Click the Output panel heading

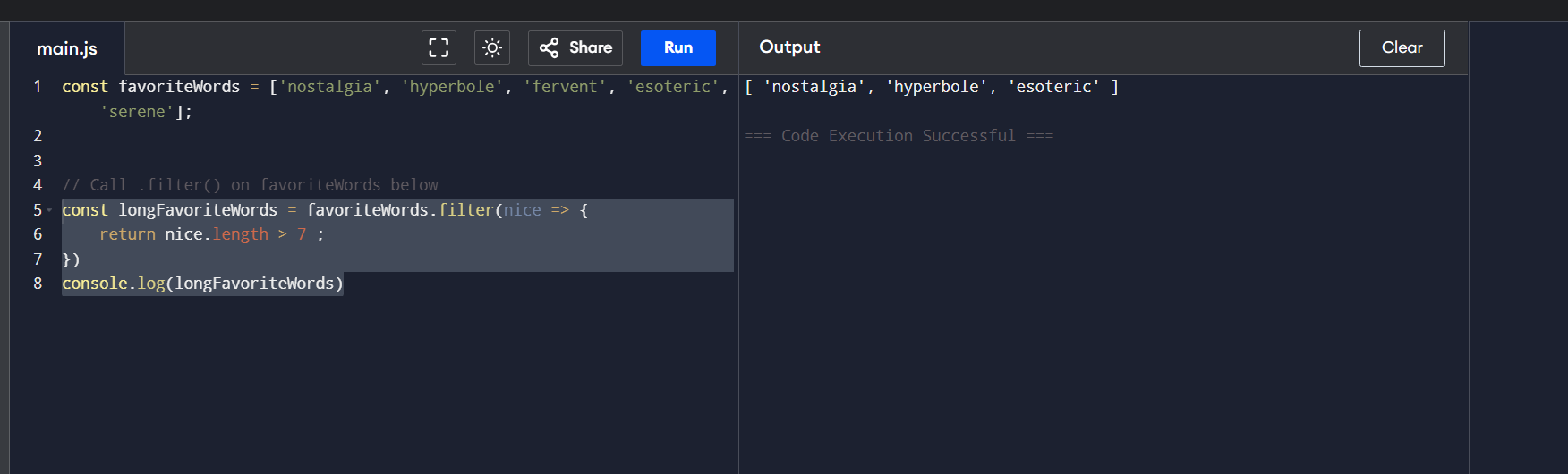789,47
